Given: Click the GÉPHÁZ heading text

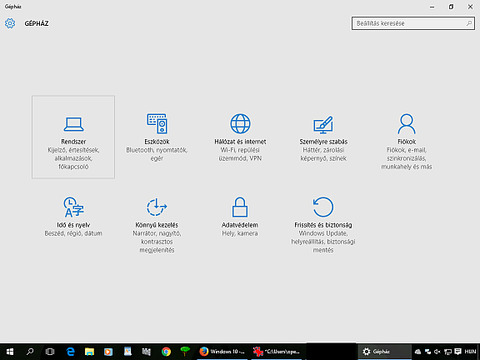Looking at the screenshot, I should (36, 23).
